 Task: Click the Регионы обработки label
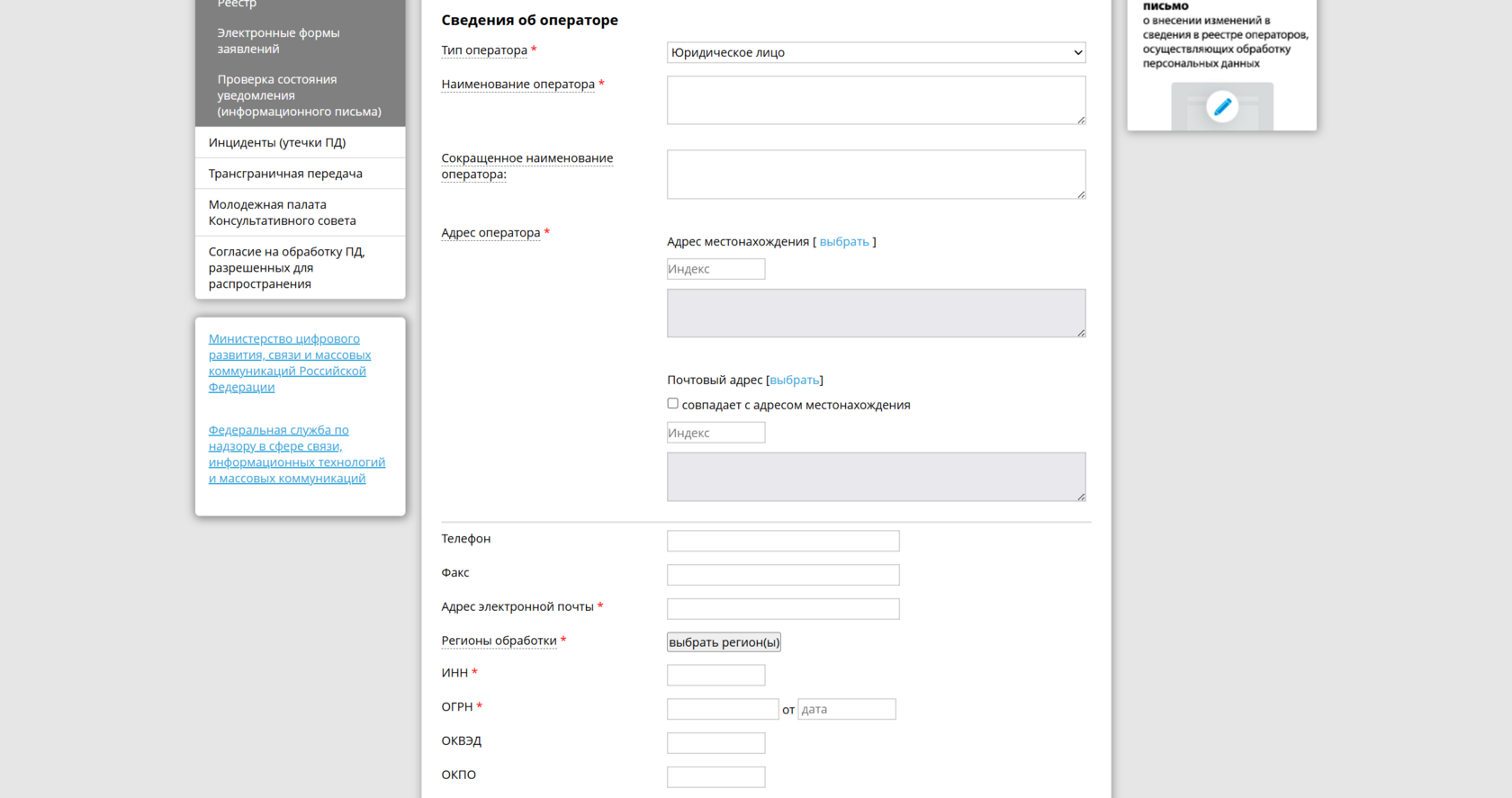(x=499, y=641)
